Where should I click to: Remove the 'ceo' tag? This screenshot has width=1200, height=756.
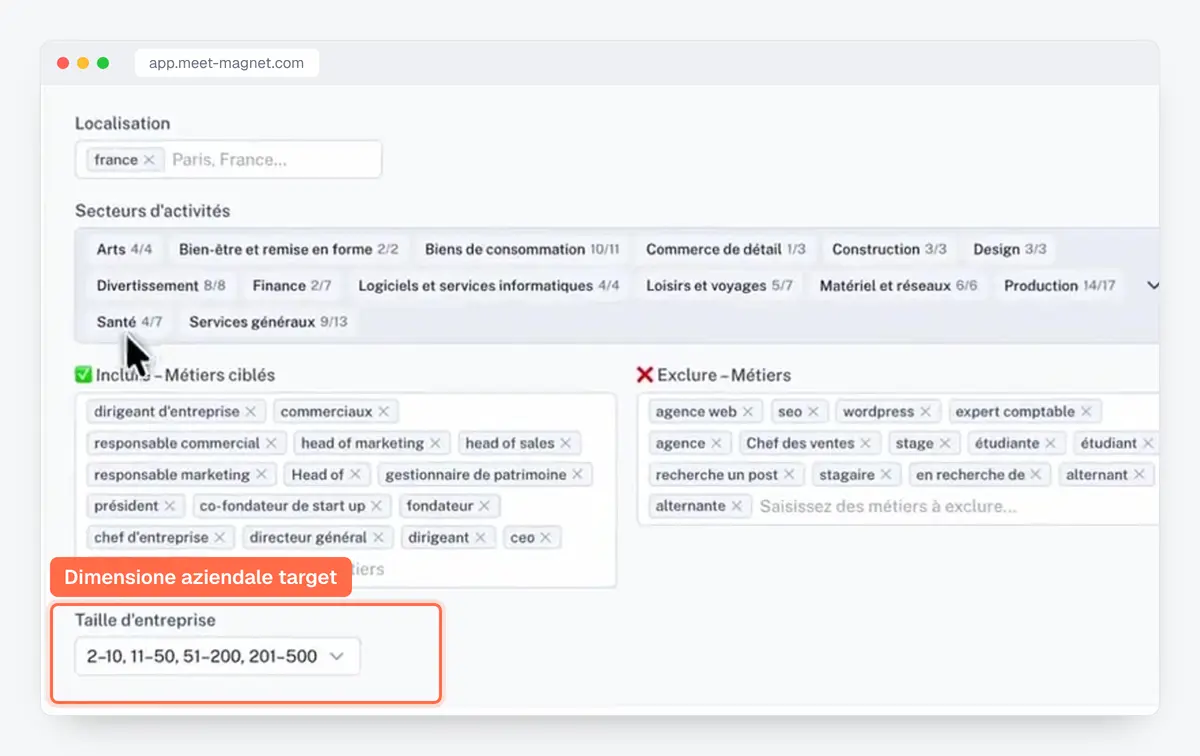tap(546, 537)
